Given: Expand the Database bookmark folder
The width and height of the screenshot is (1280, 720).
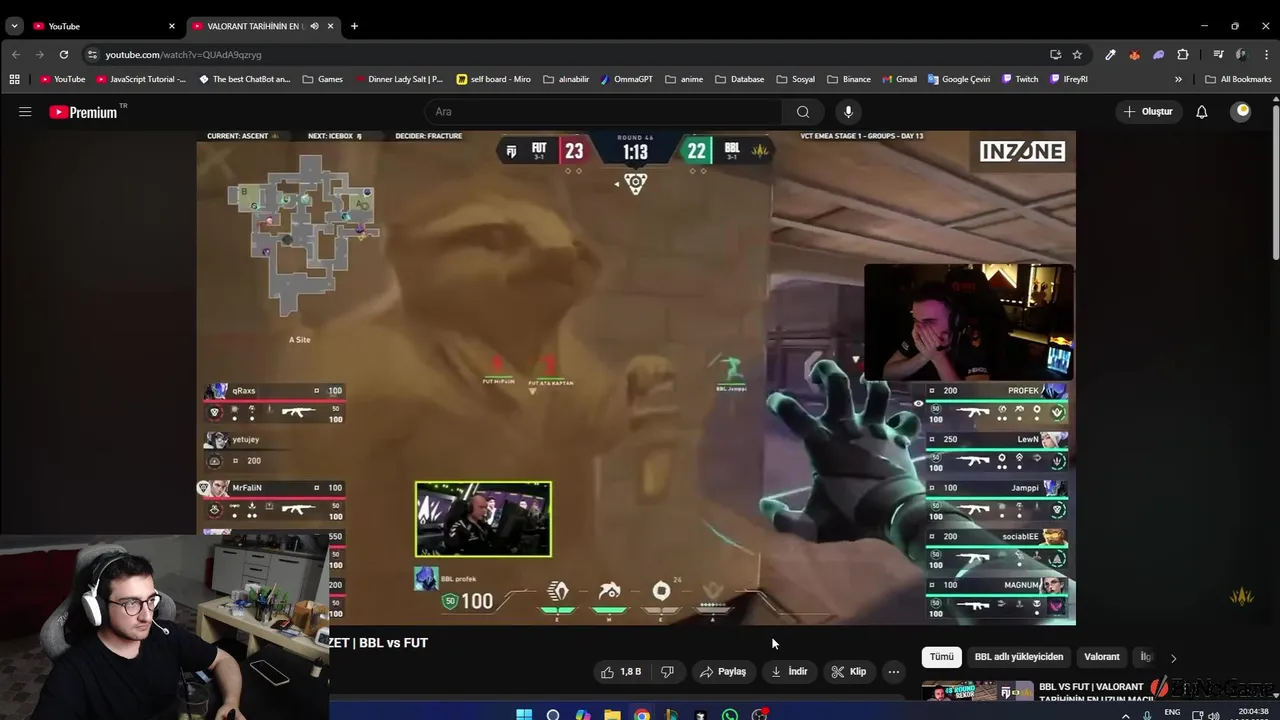Looking at the screenshot, I should tap(740, 79).
